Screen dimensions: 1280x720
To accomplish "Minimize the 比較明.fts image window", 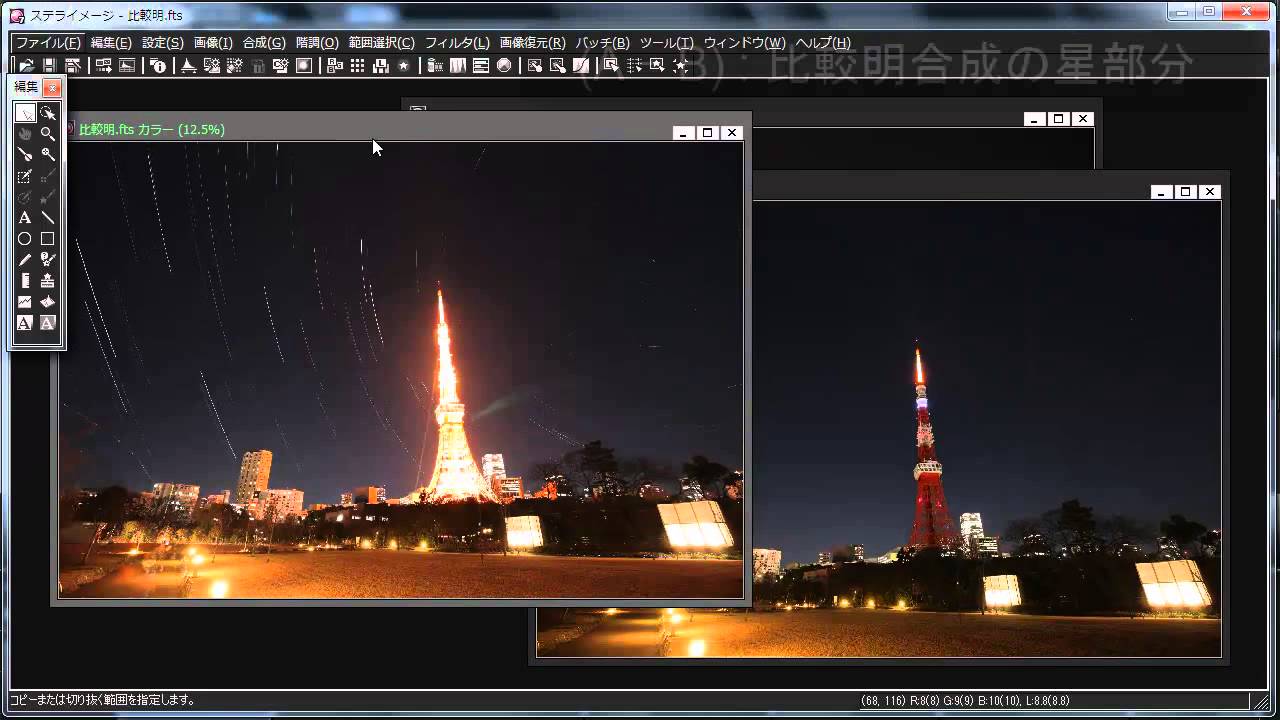I will click(683, 132).
